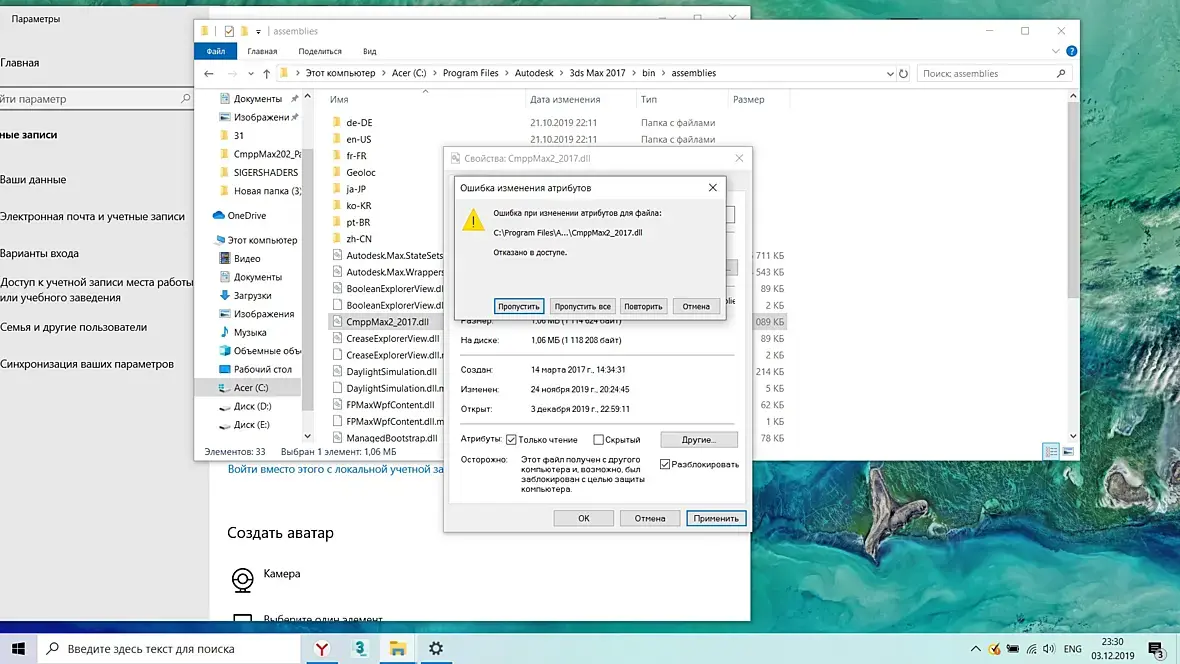This screenshot has height=664, width=1180.
Task: Open Settings gear on the taskbar
Action: (436, 648)
